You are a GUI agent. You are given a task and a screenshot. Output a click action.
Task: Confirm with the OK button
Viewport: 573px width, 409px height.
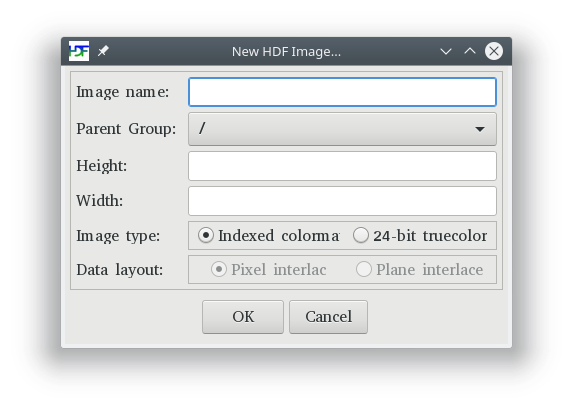[243, 317]
